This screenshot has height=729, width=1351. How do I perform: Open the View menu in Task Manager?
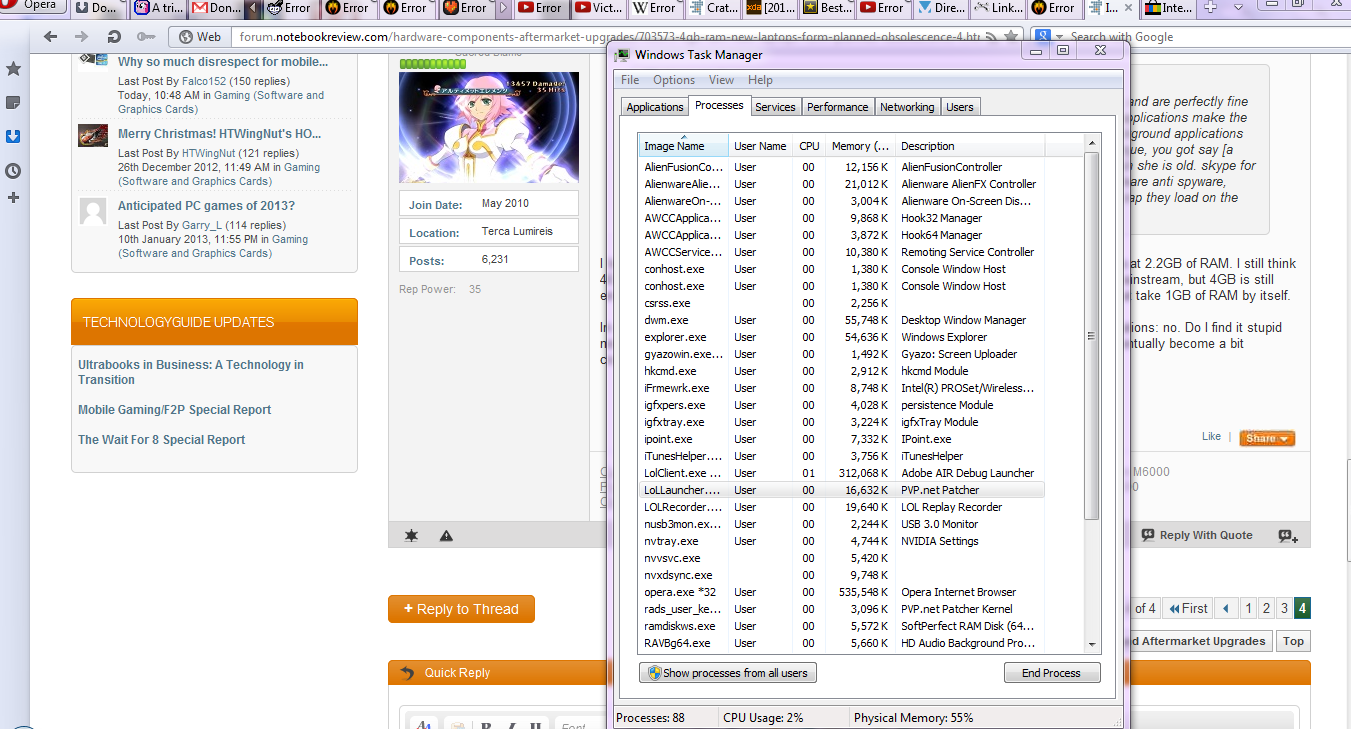tap(721, 80)
